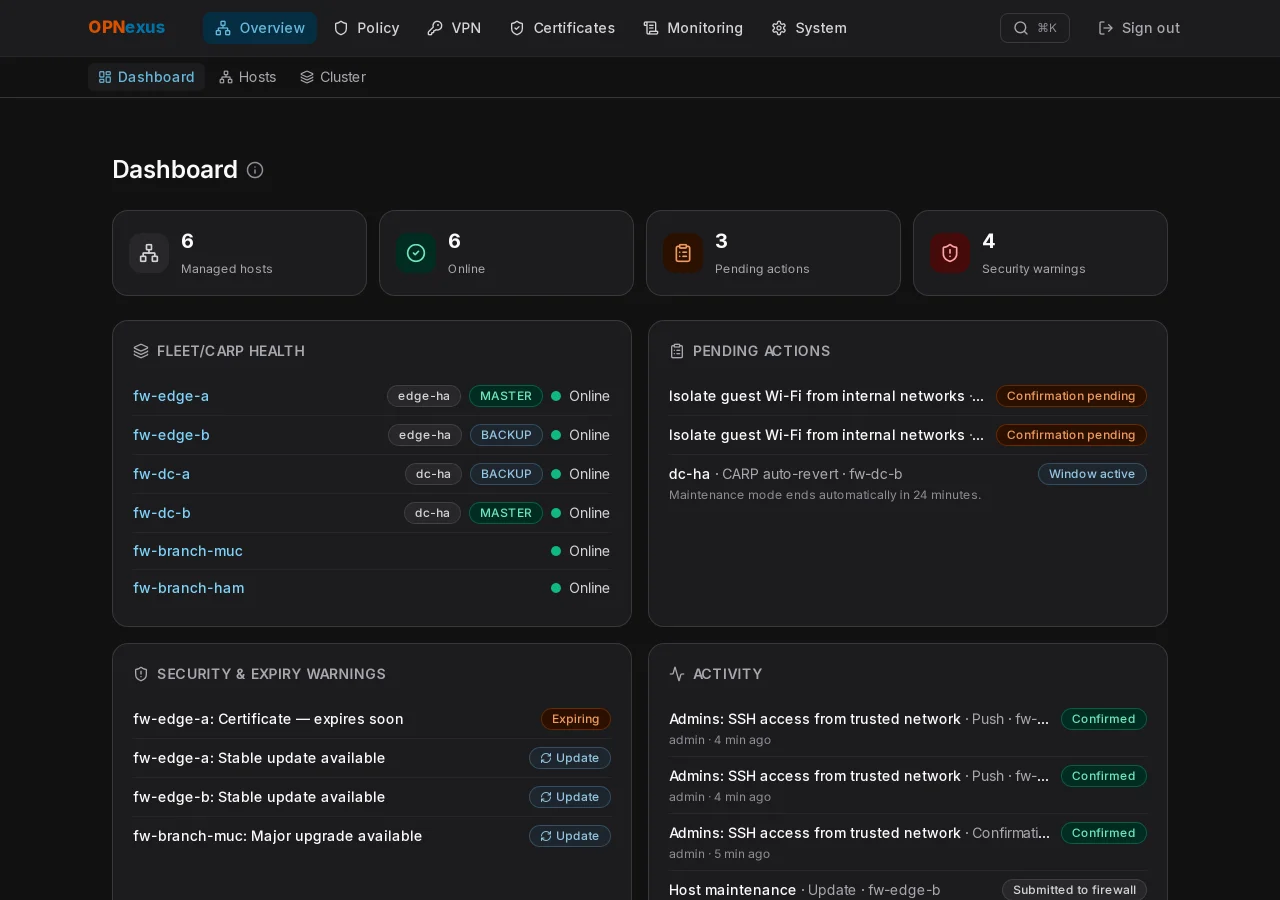Click Update for fw-edge-b stable update
Screen dimensions: 1280x900
point(570,797)
